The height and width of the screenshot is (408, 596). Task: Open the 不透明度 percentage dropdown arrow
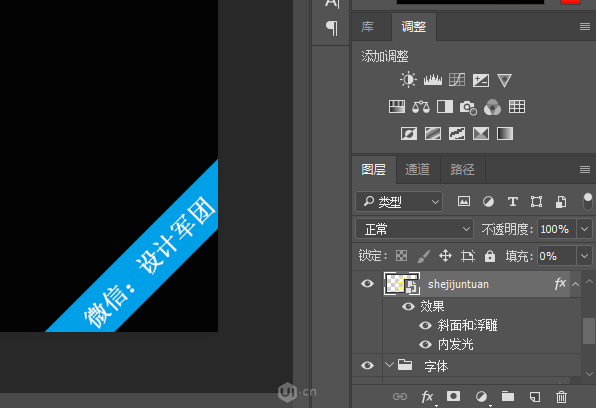click(x=585, y=229)
